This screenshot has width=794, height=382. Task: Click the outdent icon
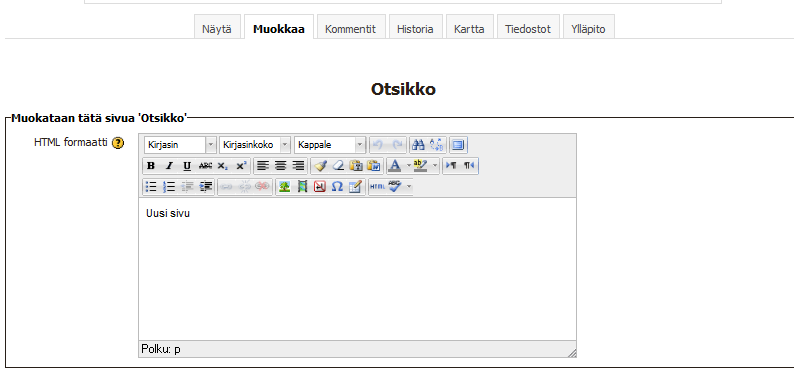pyautogui.click(x=187, y=187)
